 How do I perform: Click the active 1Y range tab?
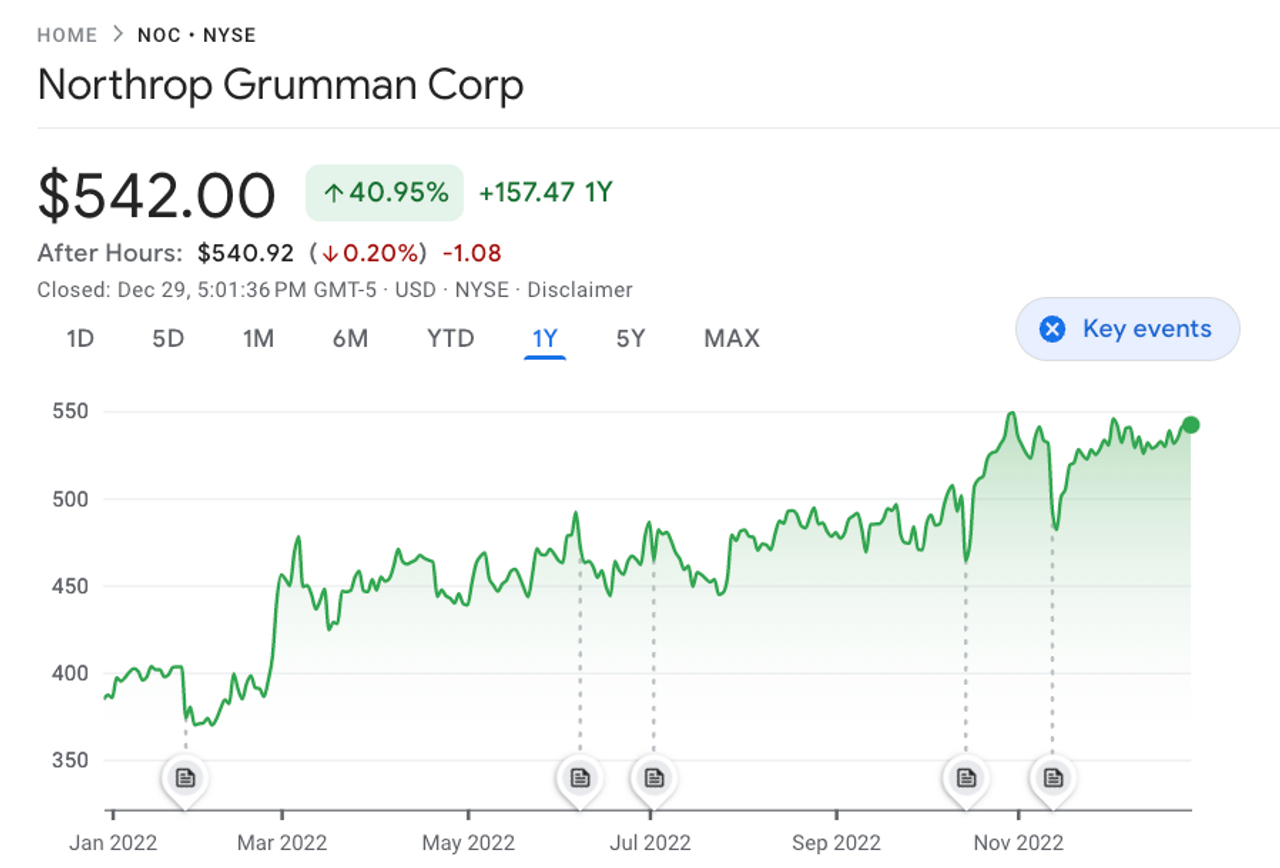tap(545, 339)
